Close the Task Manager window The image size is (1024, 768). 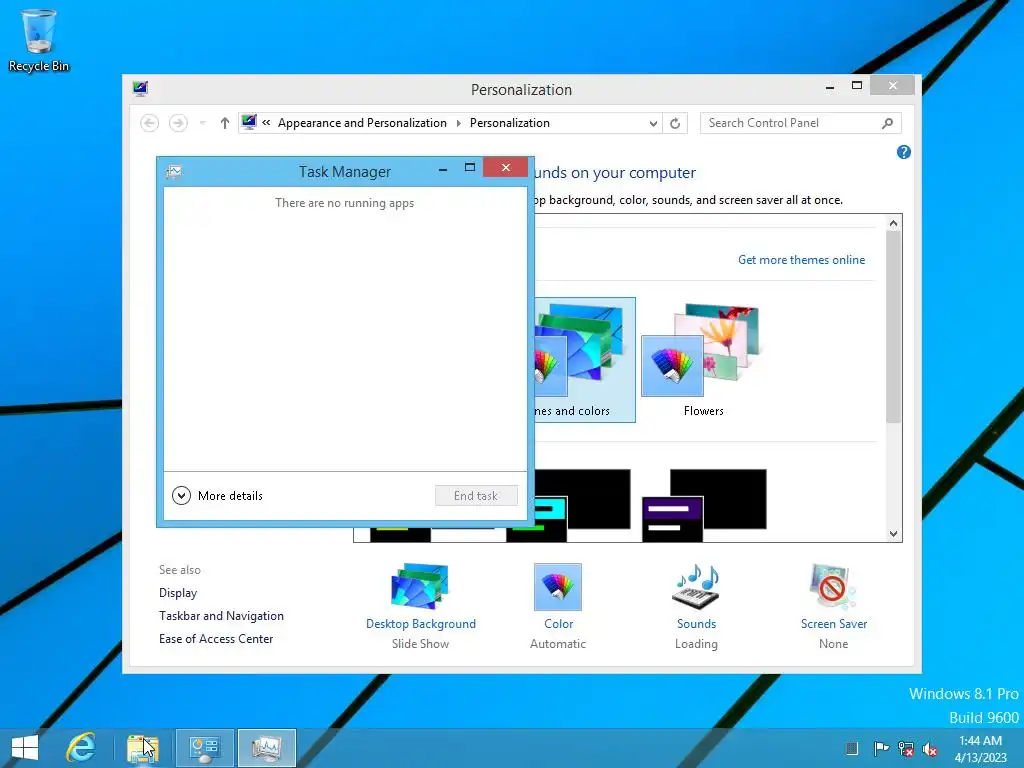click(505, 168)
